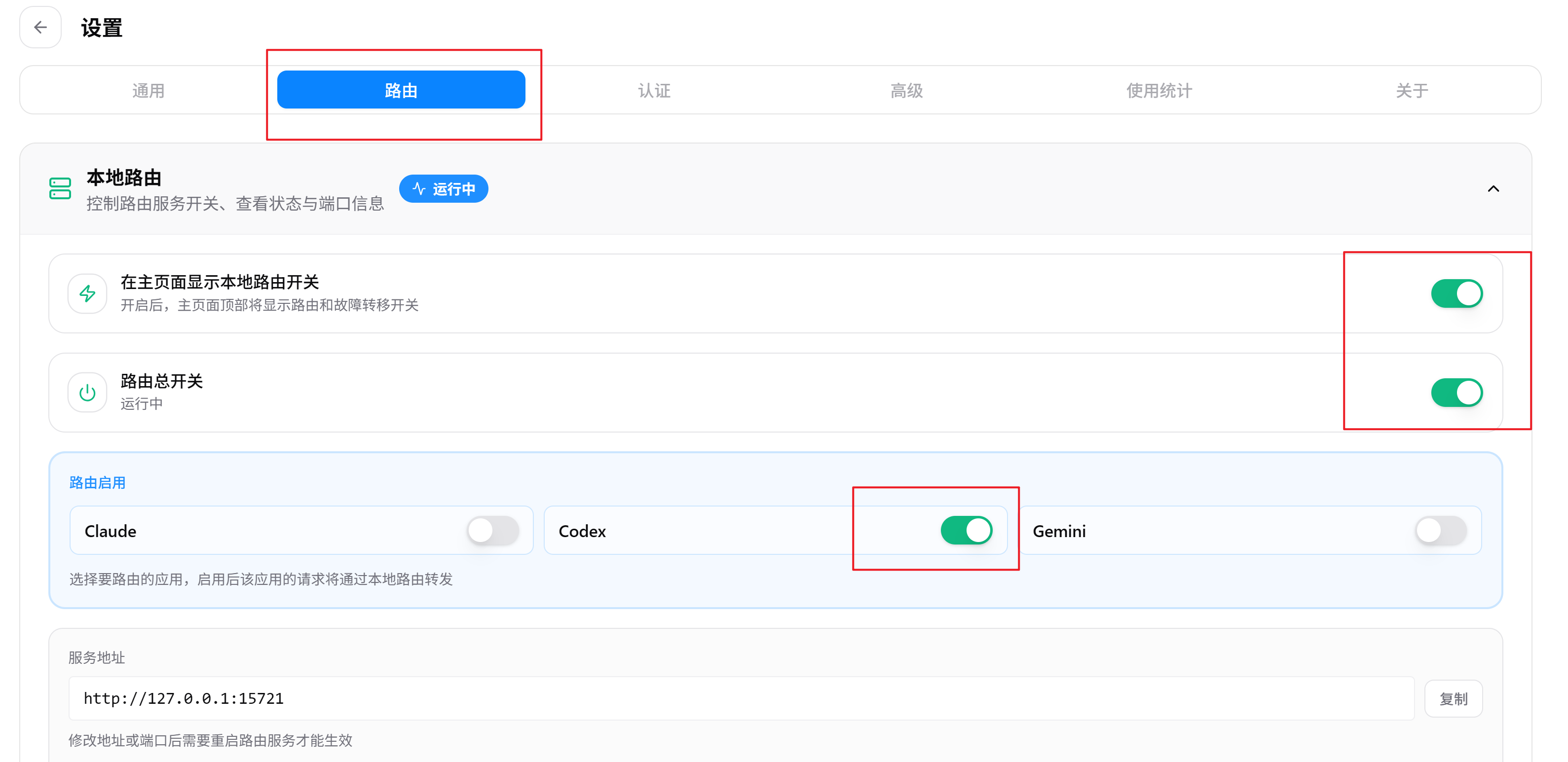Disable routing for Codex

tap(966, 531)
